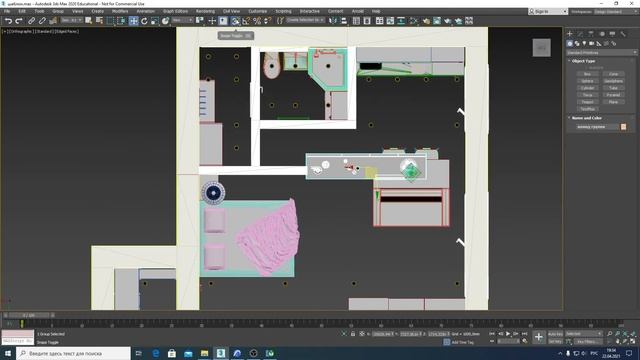Image resolution: width=640 pixels, height=360 pixels.
Task: Click the object color swatch
Action: pos(623,127)
